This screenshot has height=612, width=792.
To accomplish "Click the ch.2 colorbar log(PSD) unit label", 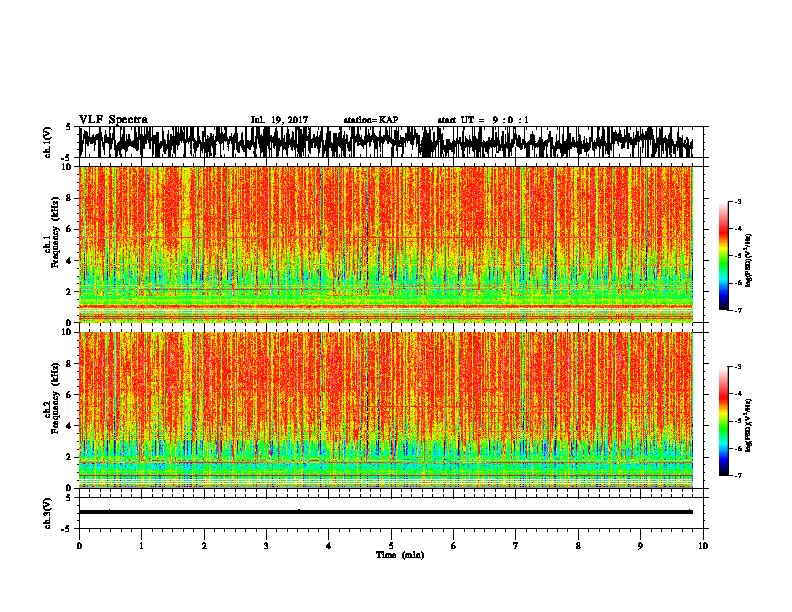I will point(749,425).
